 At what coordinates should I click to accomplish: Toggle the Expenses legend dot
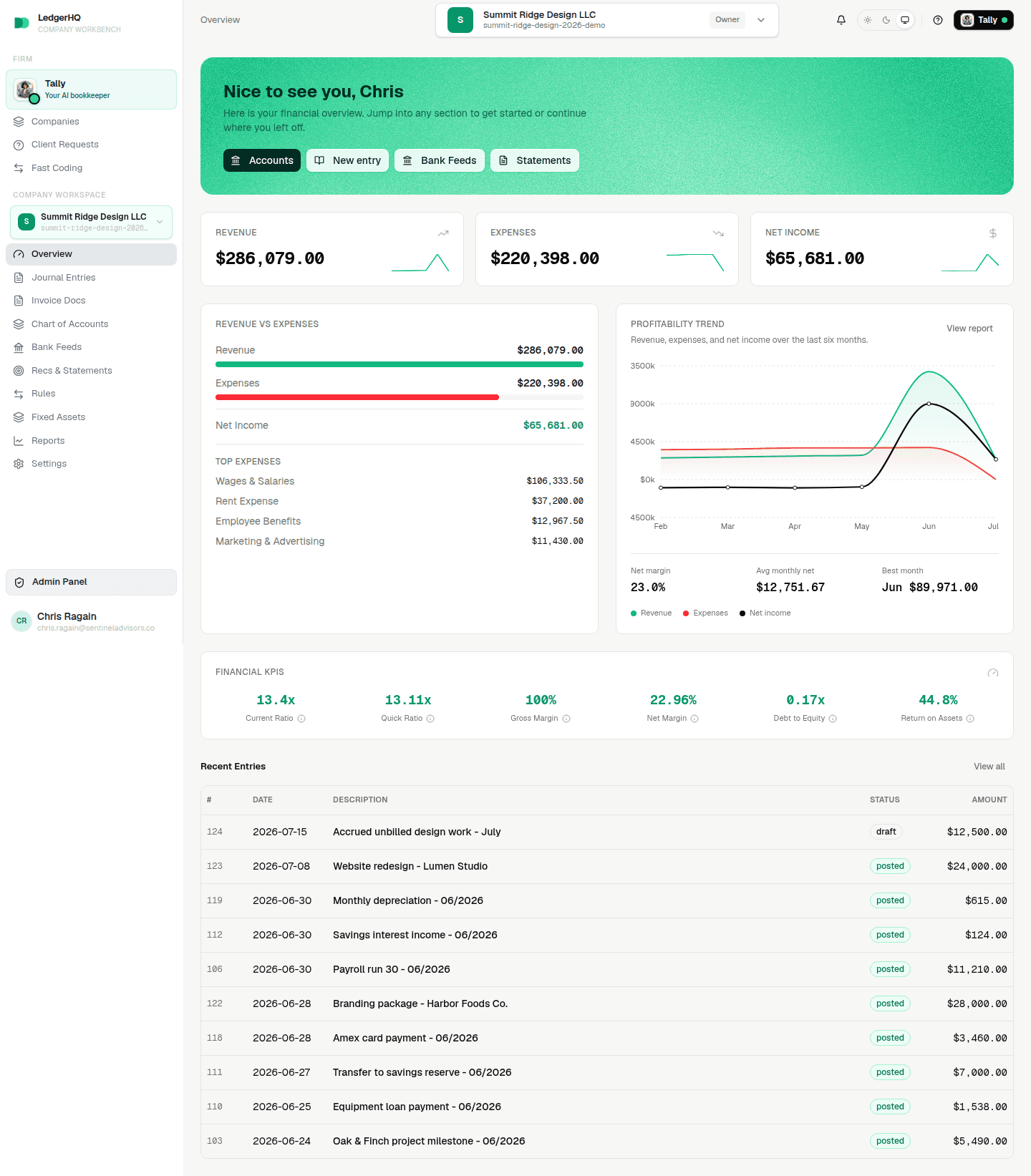[686, 613]
